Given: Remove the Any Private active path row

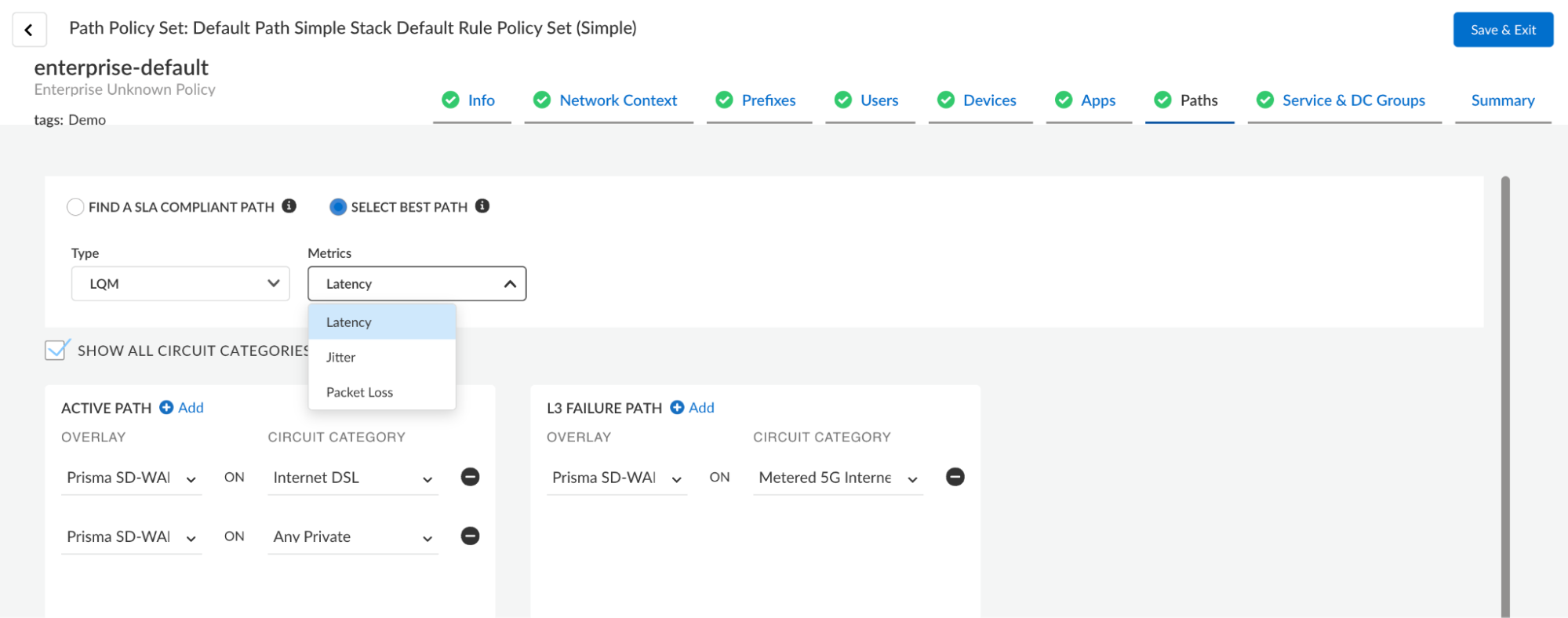Looking at the screenshot, I should point(470,536).
